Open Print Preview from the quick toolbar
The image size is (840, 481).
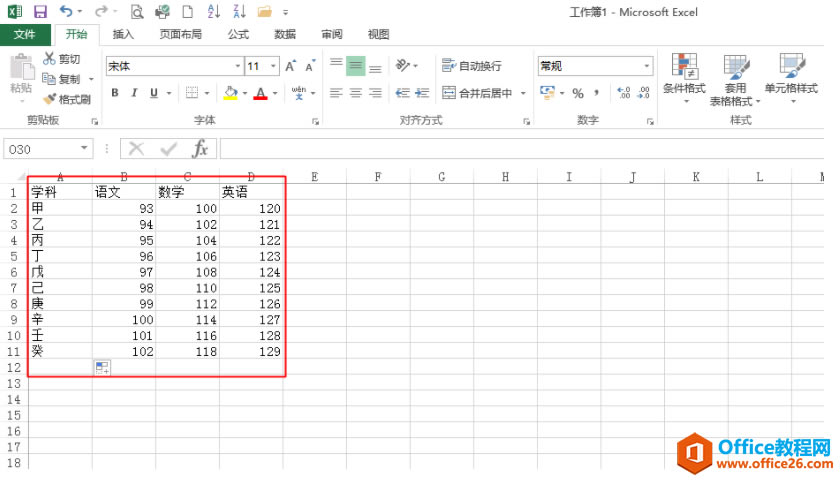click(x=137, y=11)
